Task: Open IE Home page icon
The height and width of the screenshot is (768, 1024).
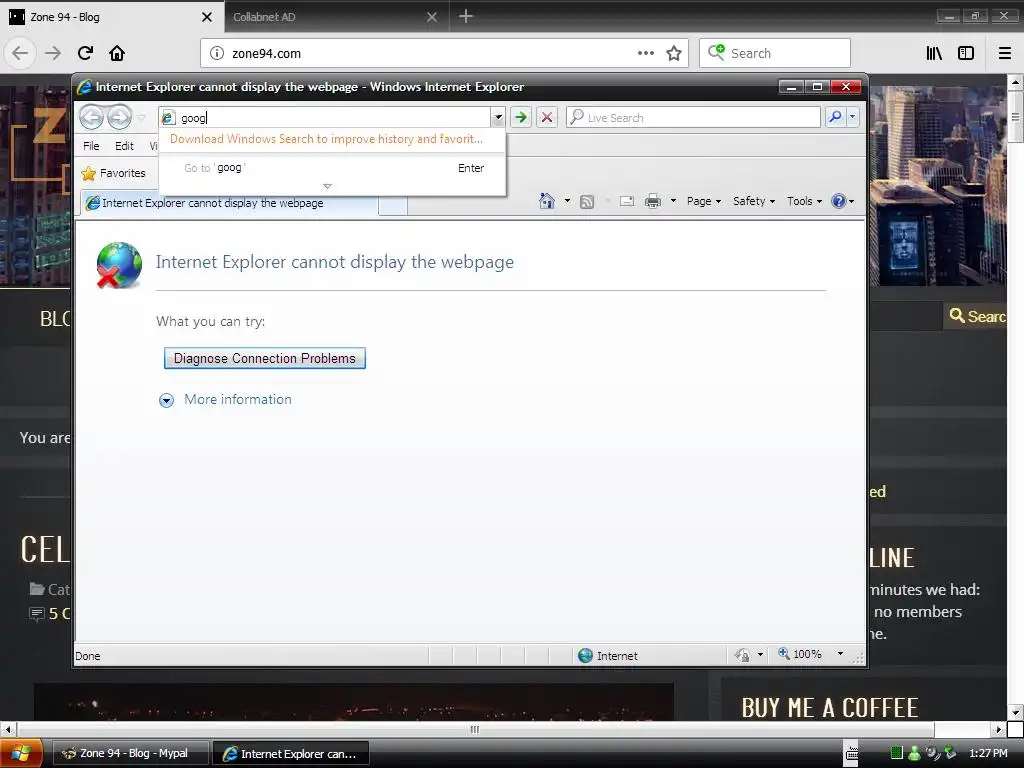Action: [547, 201]
